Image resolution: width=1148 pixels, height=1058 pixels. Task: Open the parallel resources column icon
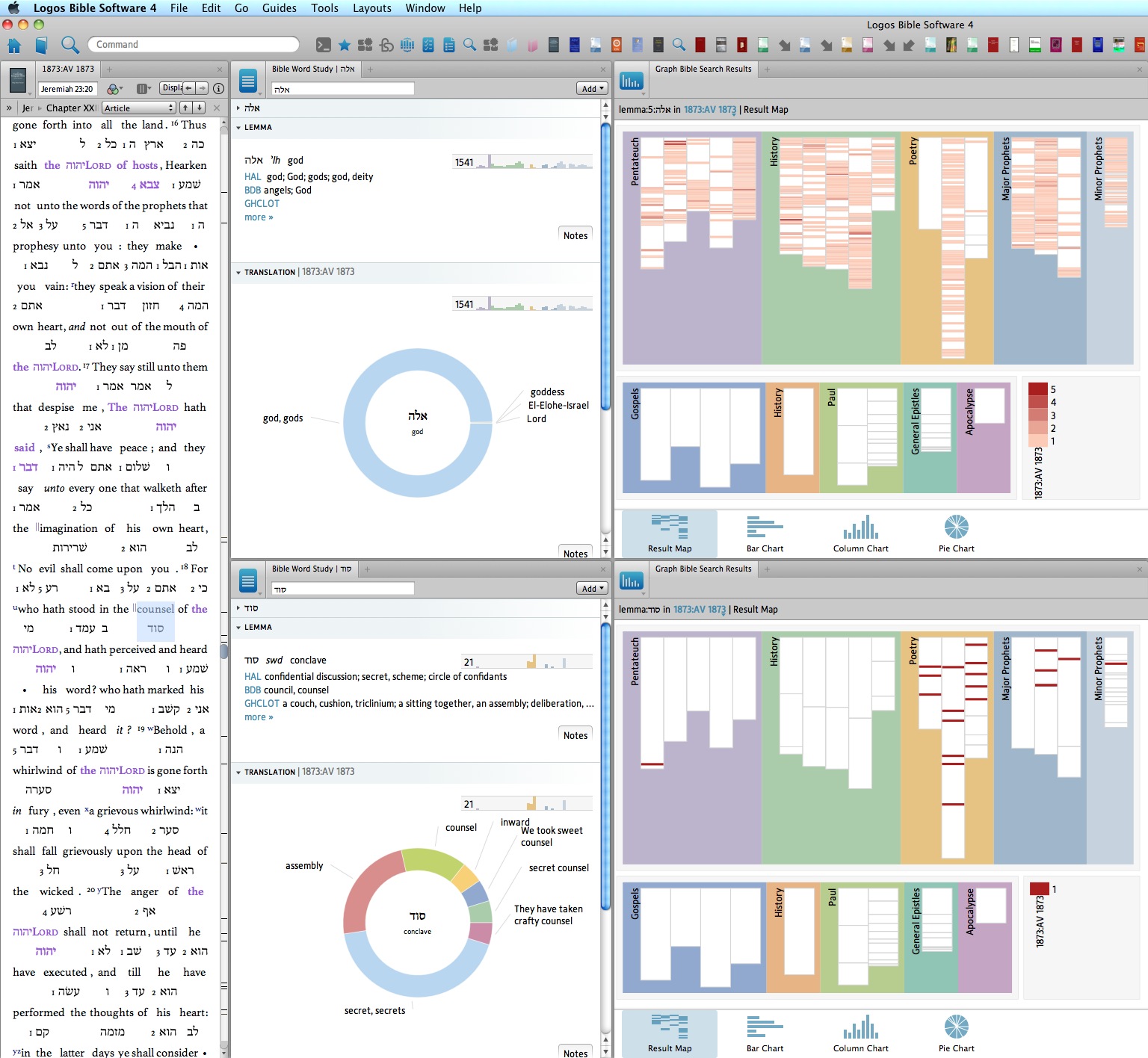[143, 89]
